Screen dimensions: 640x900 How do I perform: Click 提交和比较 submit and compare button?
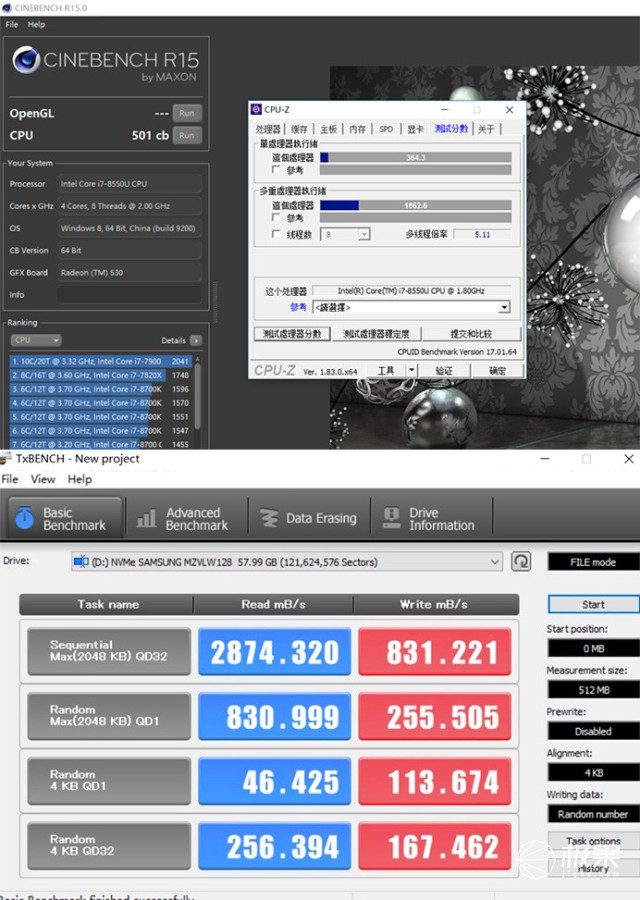click(471, 334)
